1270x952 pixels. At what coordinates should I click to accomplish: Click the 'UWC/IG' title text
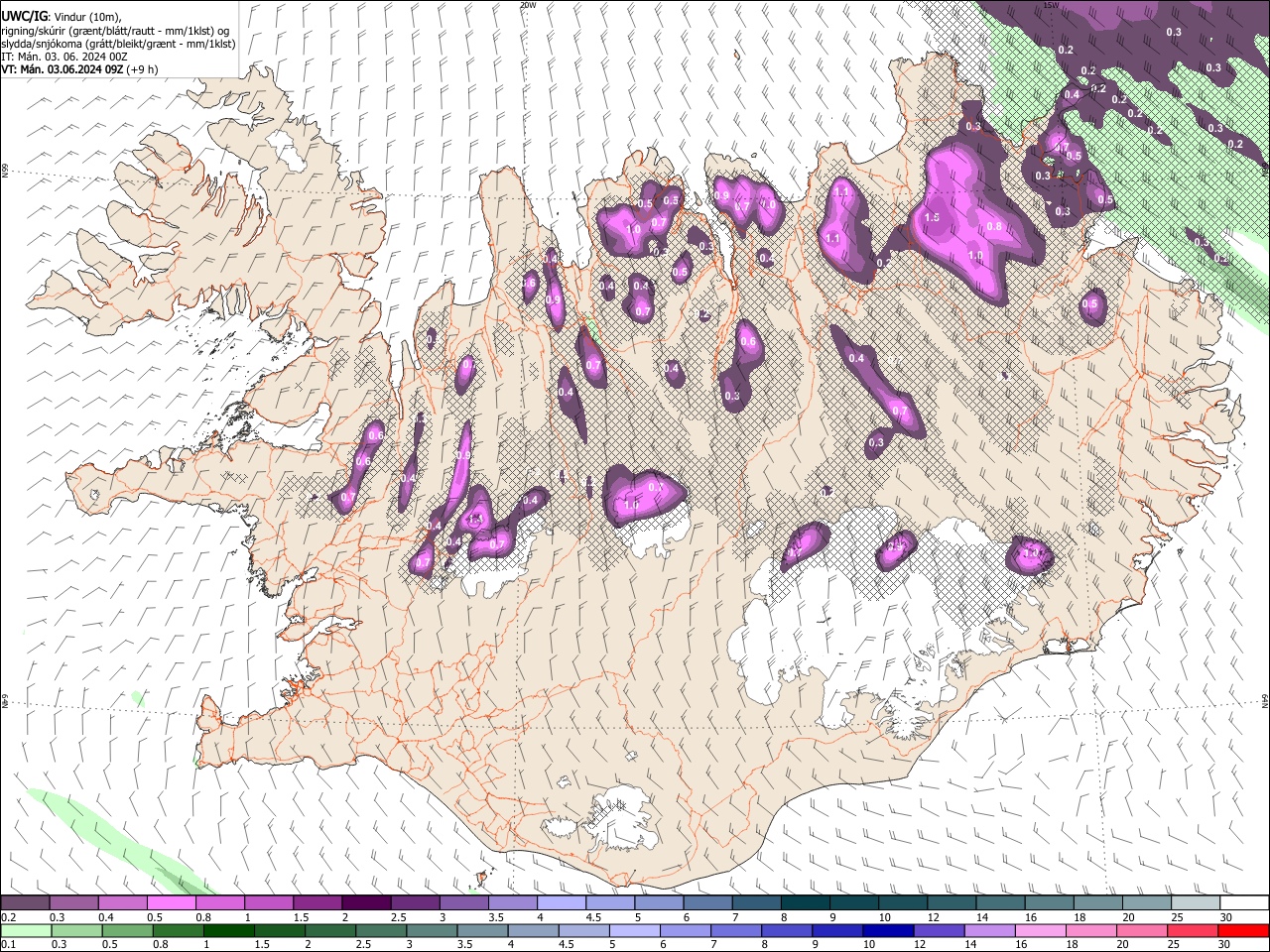(23, 15)
